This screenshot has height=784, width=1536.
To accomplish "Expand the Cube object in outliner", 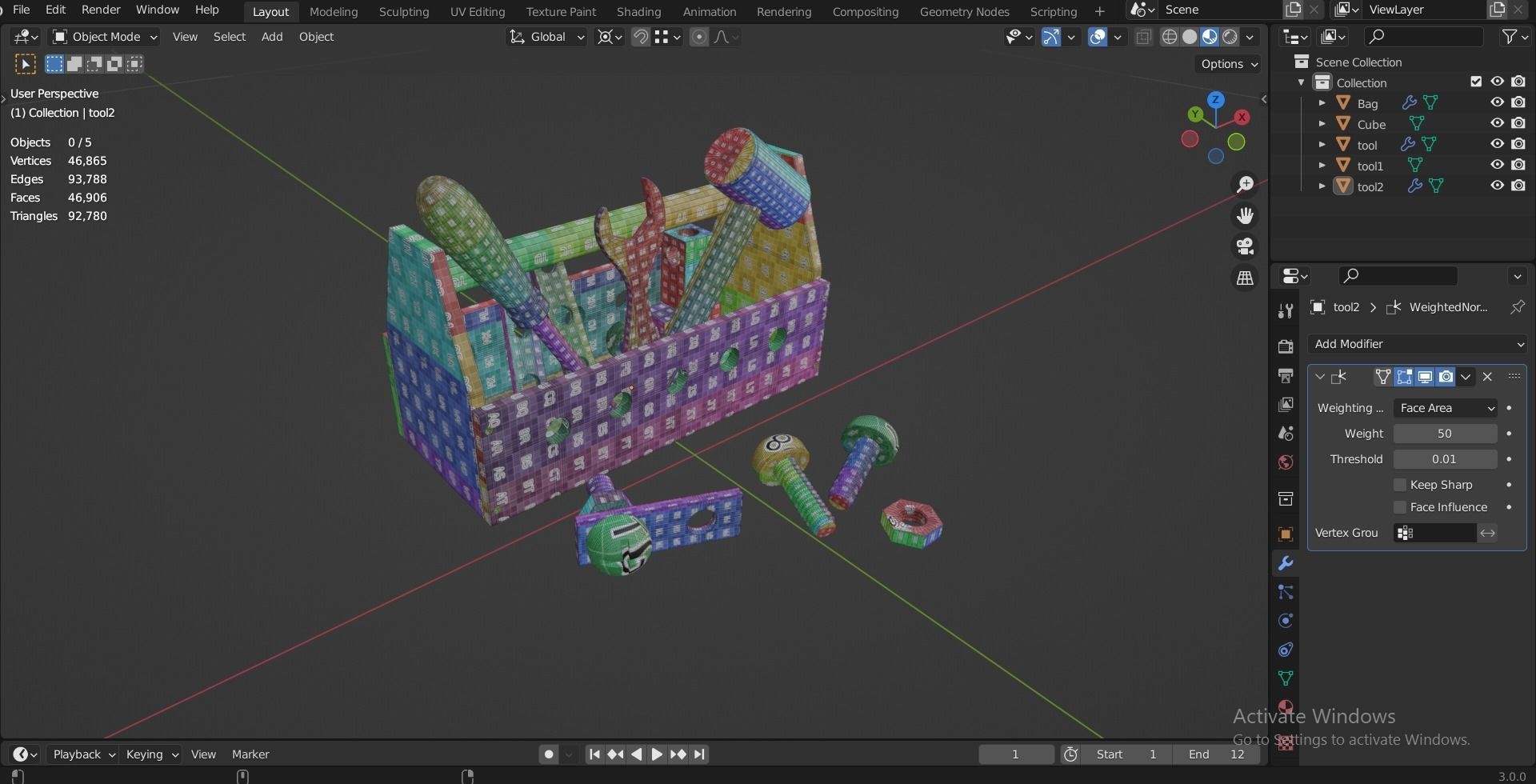I will 1322,124.
